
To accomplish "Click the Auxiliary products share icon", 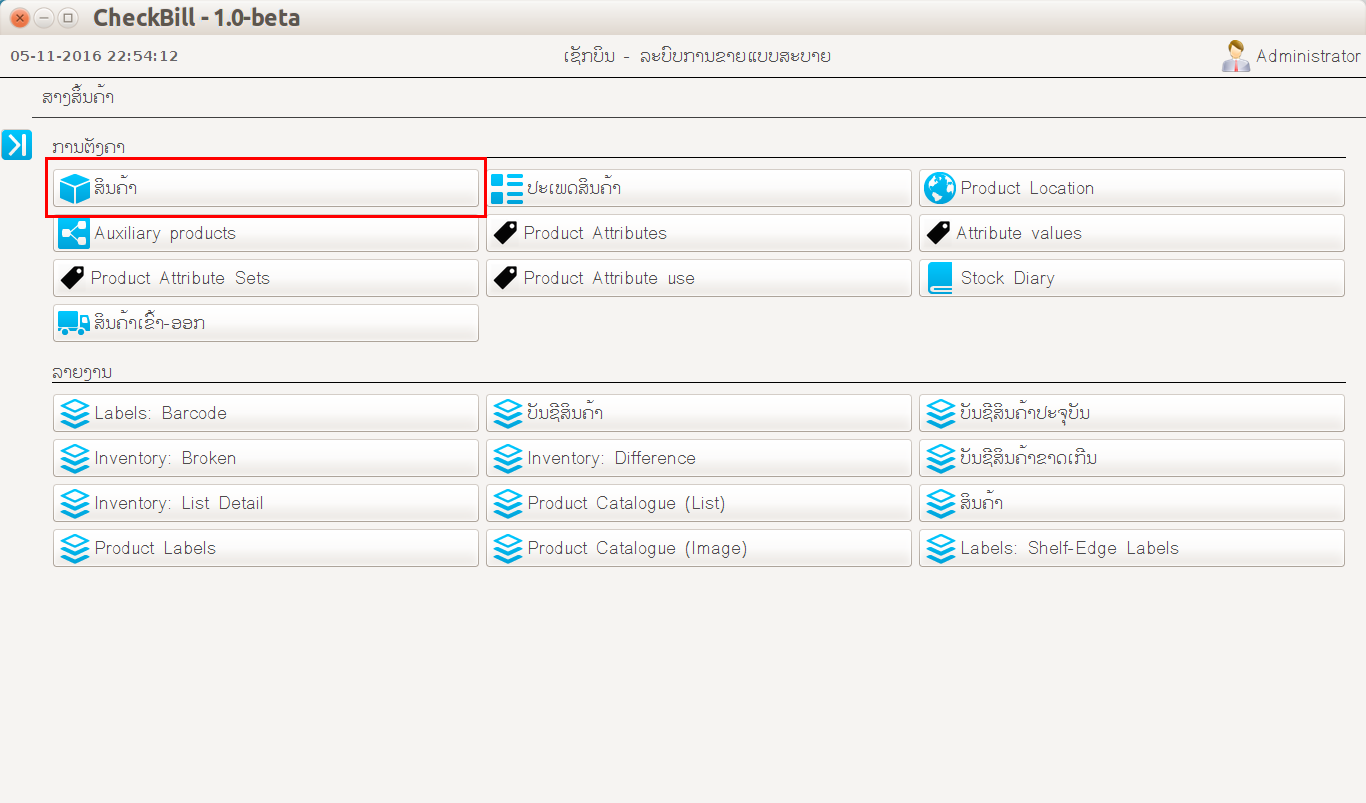I will click(74, 233).
